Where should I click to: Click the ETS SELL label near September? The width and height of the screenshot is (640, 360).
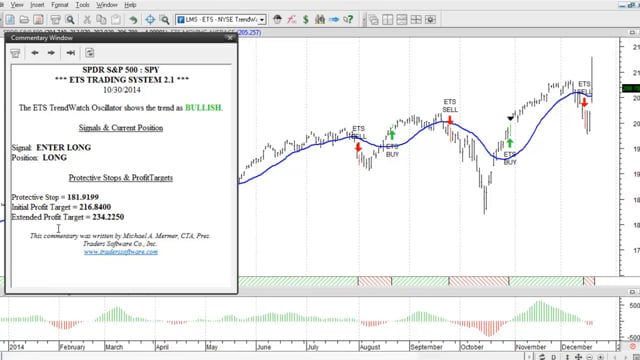[450, 106]
